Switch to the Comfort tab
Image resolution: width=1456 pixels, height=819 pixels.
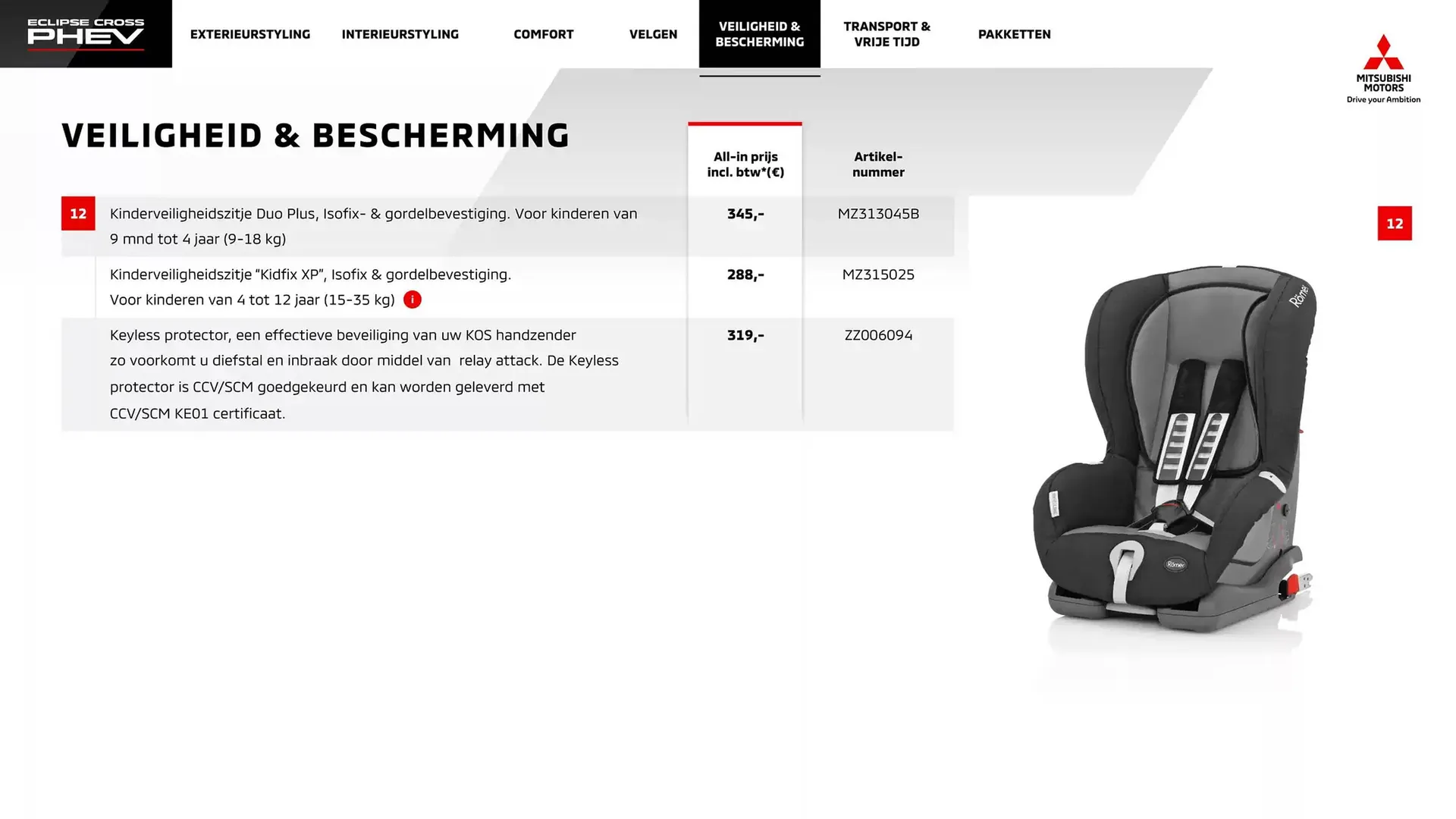click(x=544, y=34)
